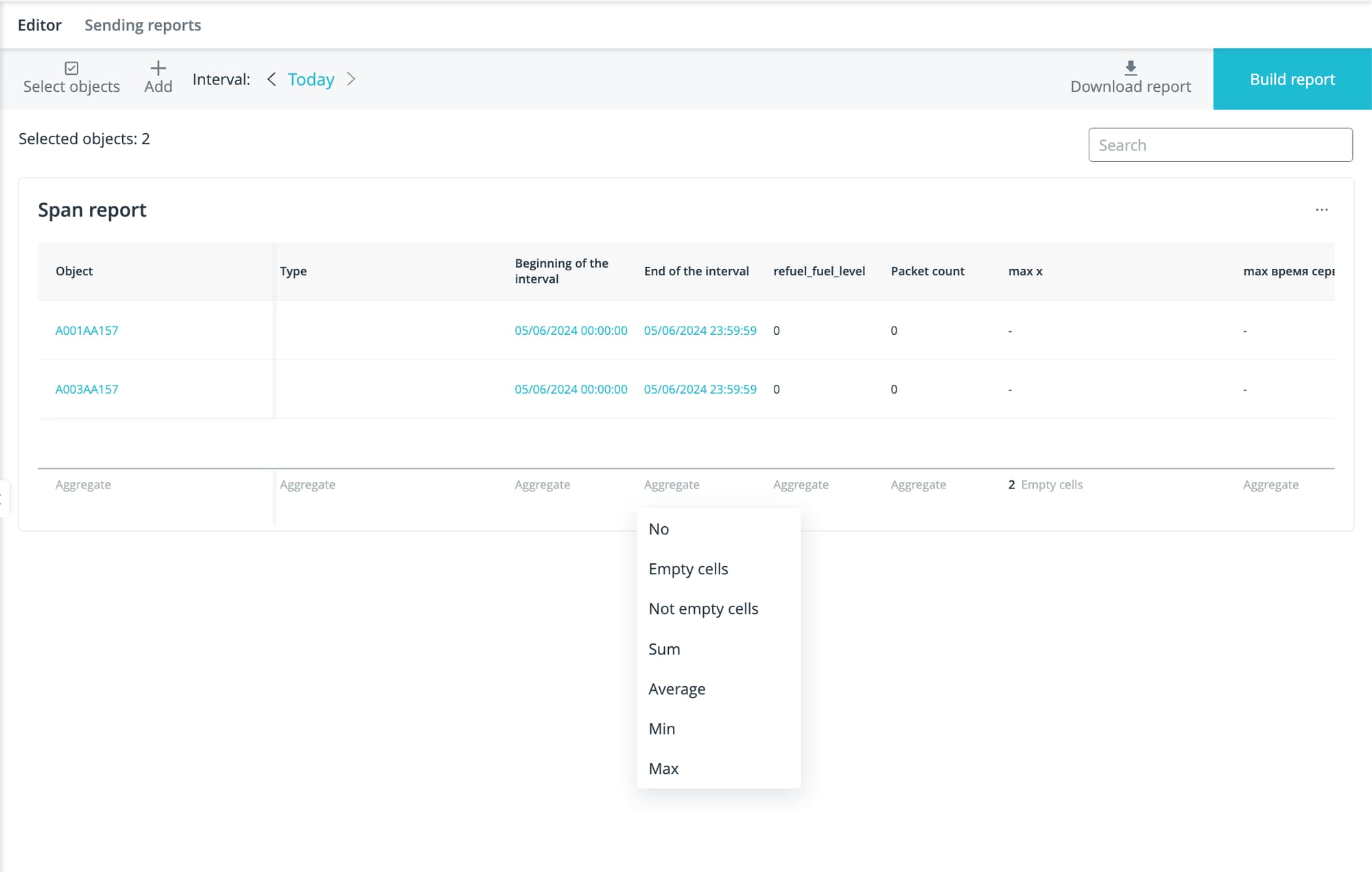1372x872 pixels.
Task: Open Aggregate dropdown under Packet count
Action: click(x=918, y=484)
